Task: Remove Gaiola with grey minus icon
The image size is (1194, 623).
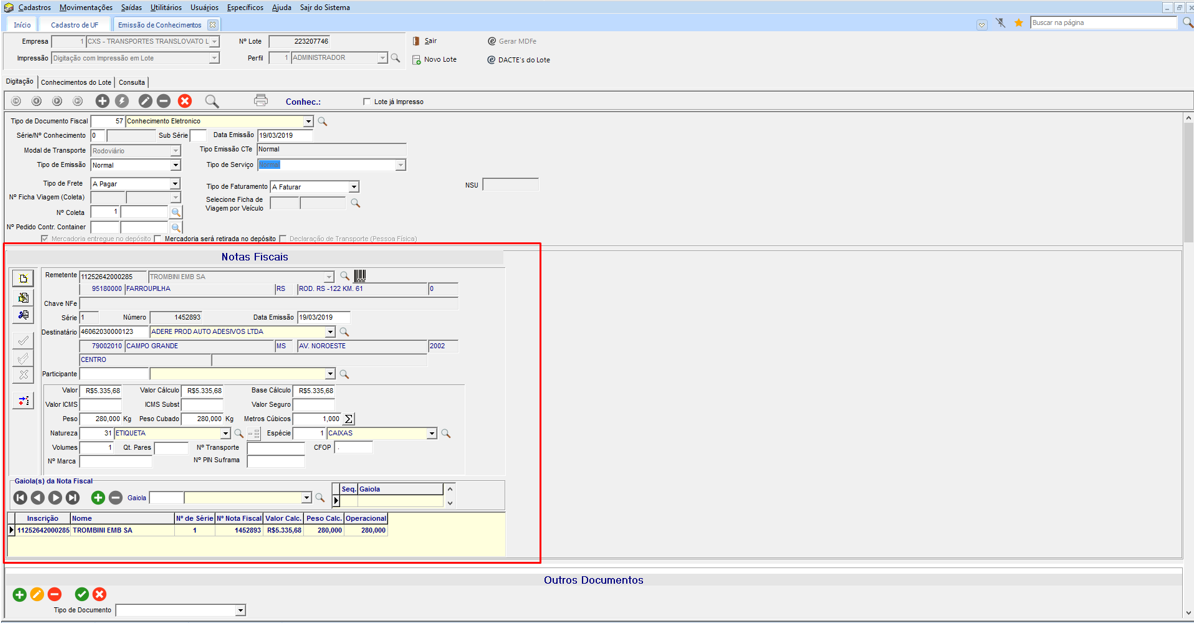Action: click(x=115, y=497)
